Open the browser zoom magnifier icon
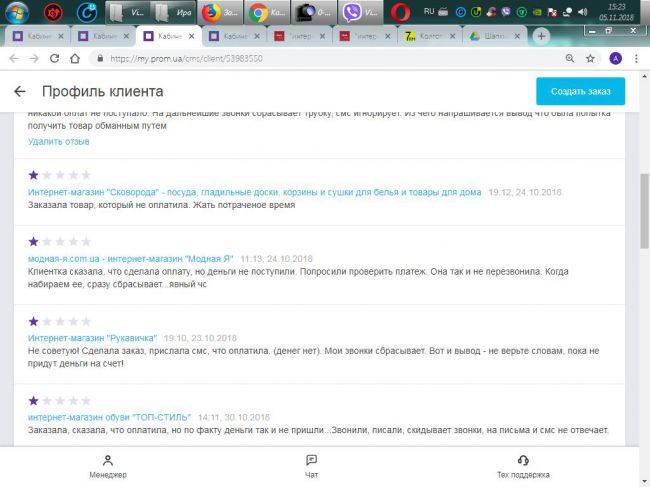The width and height of the screenshot is (650, 487). pos(570,58)
